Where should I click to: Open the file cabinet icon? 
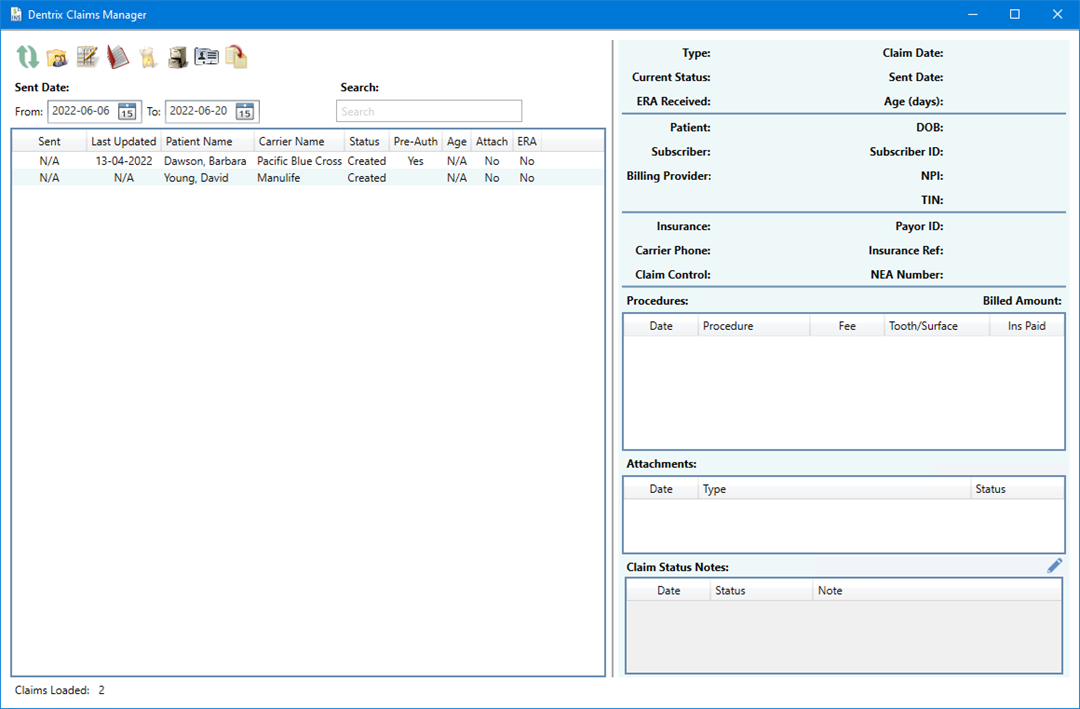click(177, 57)
